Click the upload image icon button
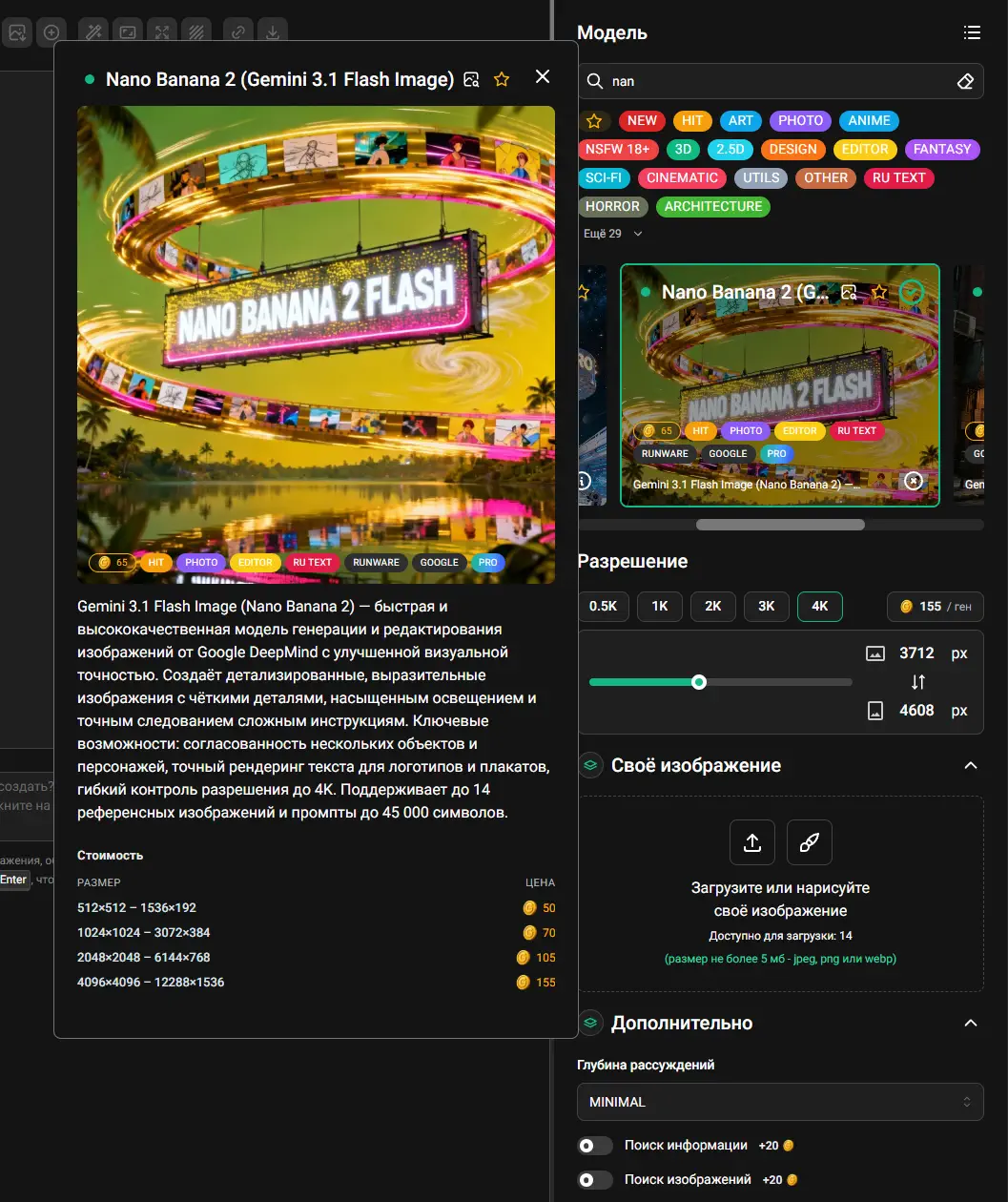 [x=752, y=842]
